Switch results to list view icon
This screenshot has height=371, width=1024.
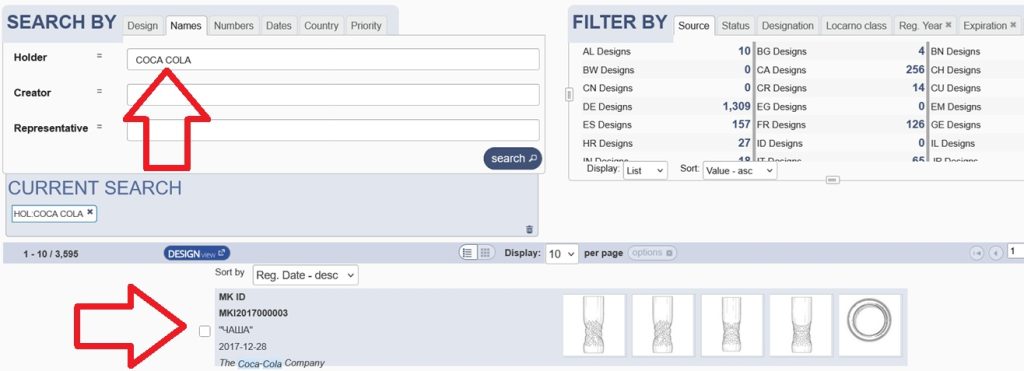pyautogui.click(x=468, y=253)
